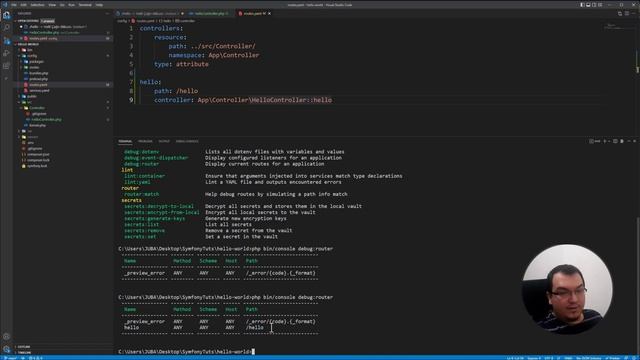
Task: Kill terminal with the trash icon
Action: pyautogui.click(x=622, y=141)
